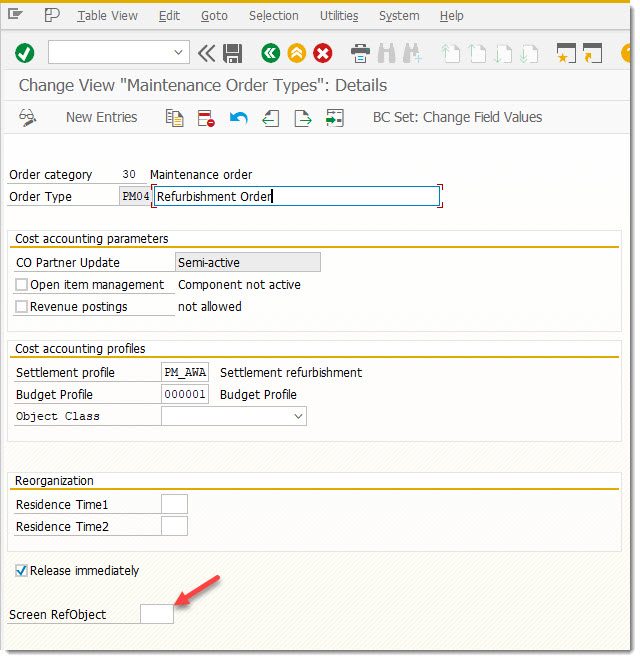Viewport: 640px width, 660px height.
Task: Click the Delete entry icon
Action: [206, 118]
